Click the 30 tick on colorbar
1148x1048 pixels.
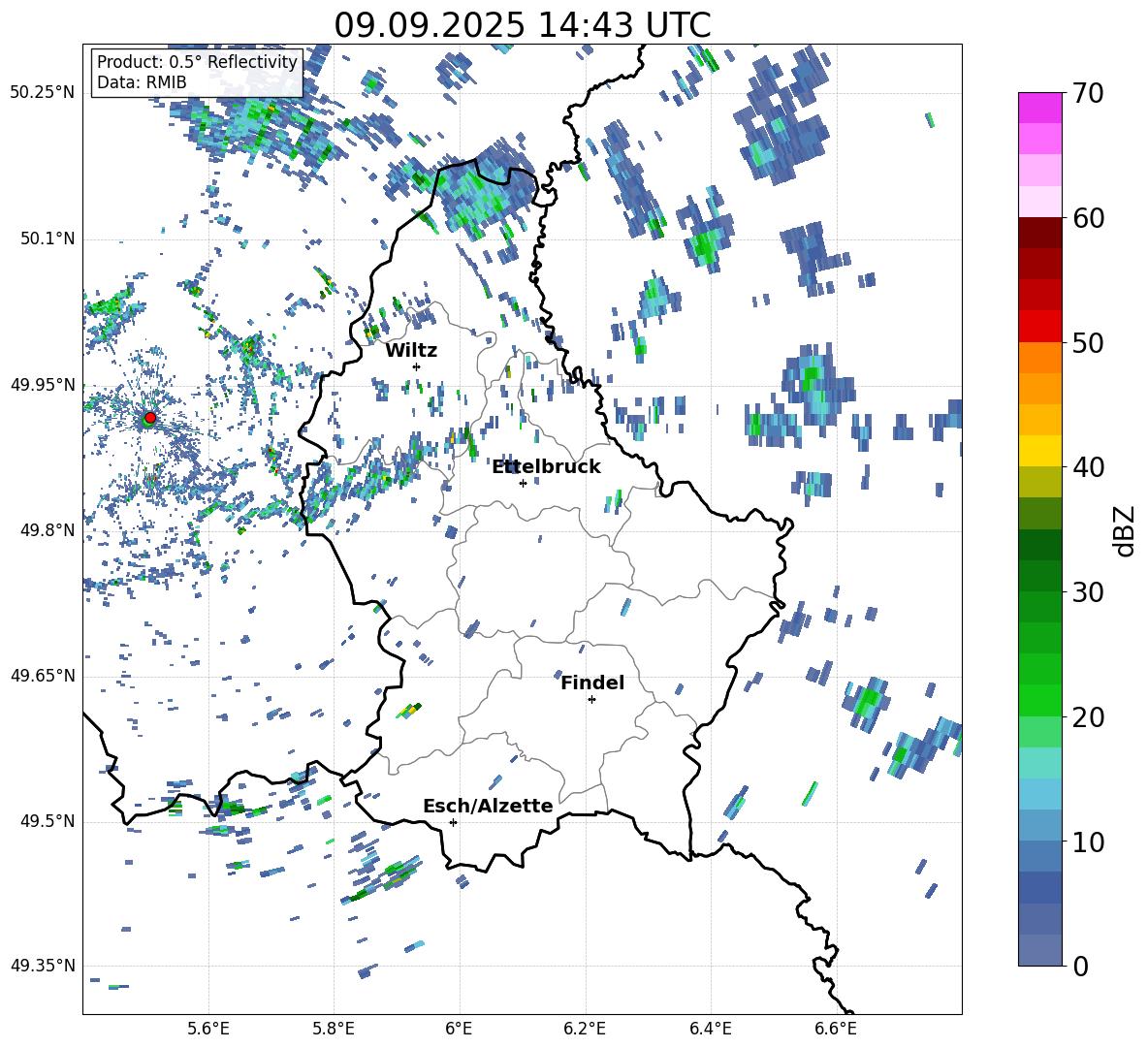pos(1088,592)
